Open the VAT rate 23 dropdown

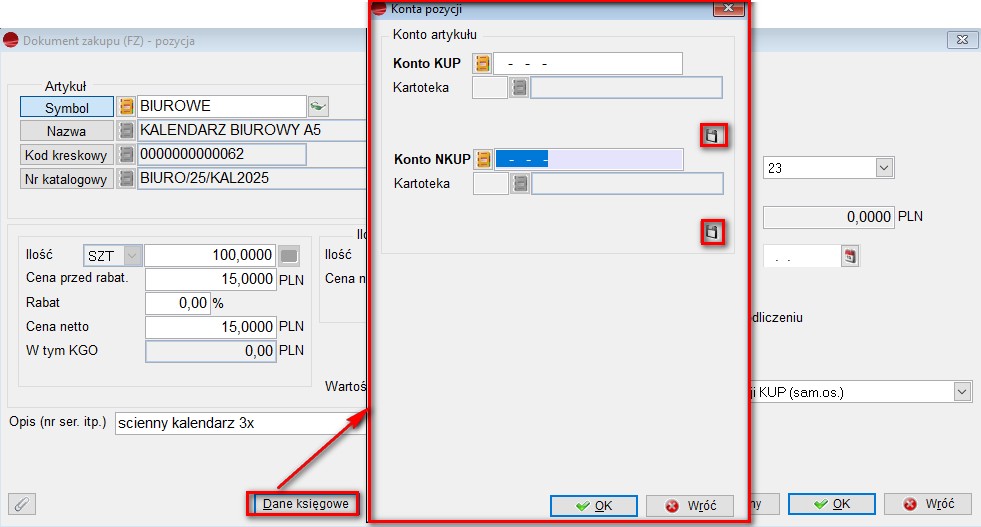coord(883,169)
